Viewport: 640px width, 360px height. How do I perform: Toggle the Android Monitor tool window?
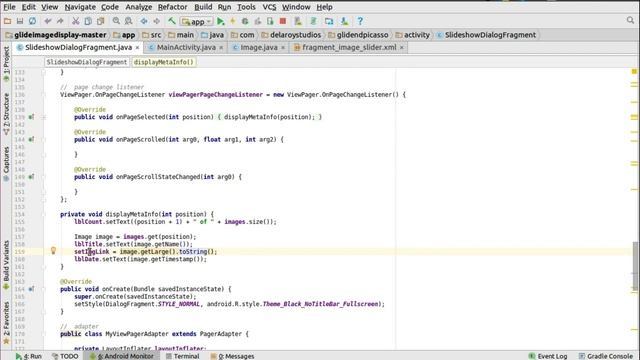pos(121,356)
